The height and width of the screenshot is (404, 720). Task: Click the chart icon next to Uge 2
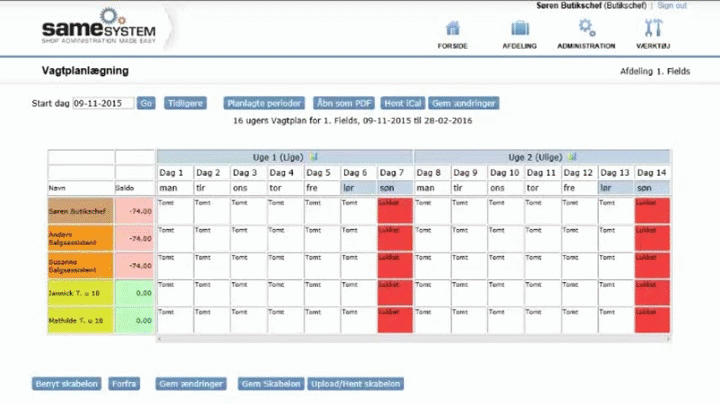pos(572,157)
